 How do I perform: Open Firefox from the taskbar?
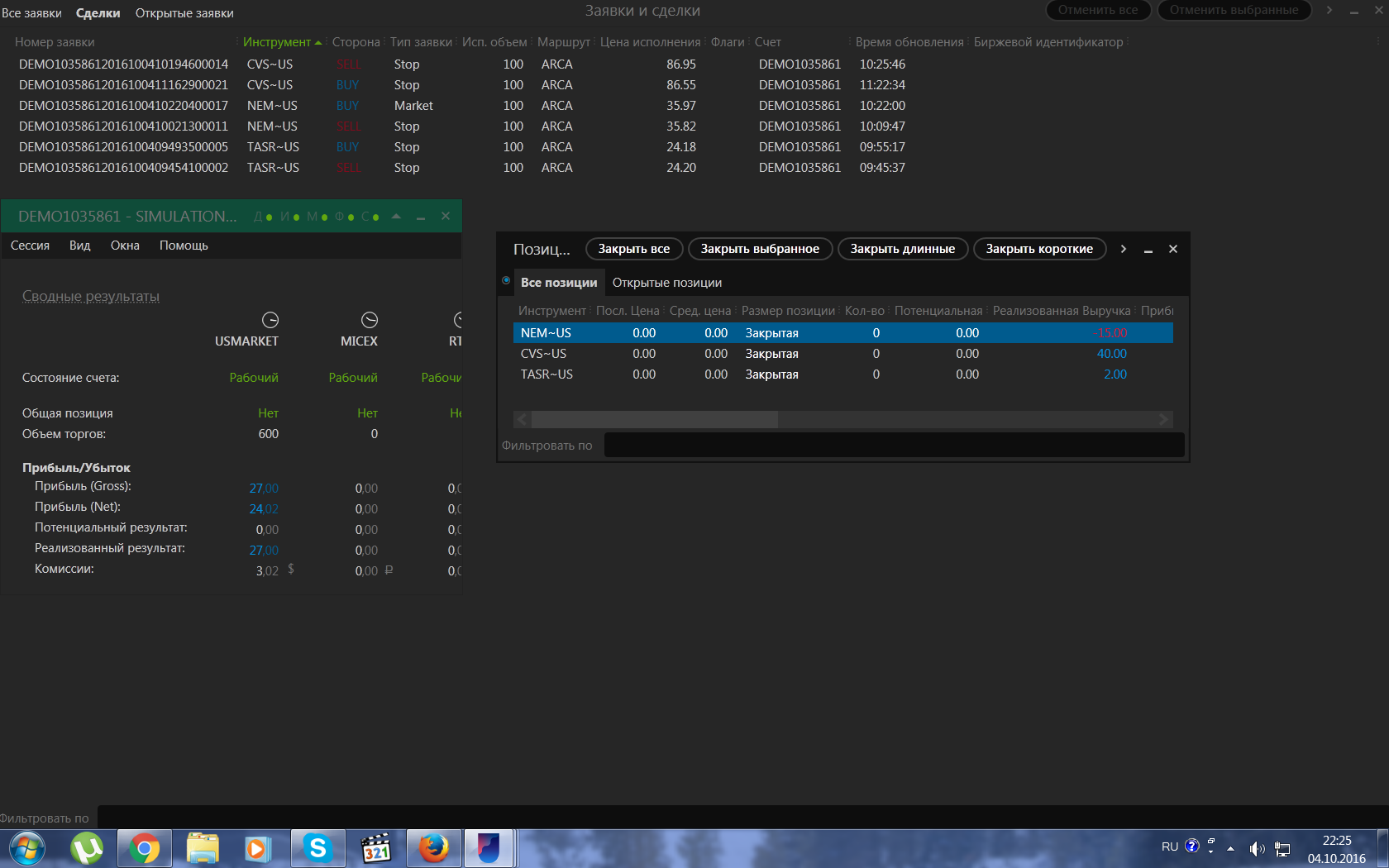pyautogui.click(x=433, y=848)
